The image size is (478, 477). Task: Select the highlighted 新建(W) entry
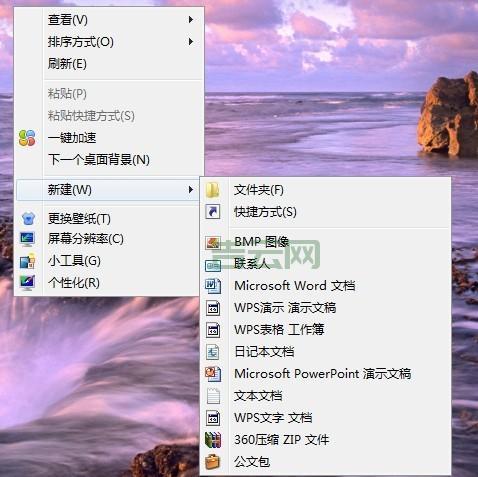tap(109, 190)
